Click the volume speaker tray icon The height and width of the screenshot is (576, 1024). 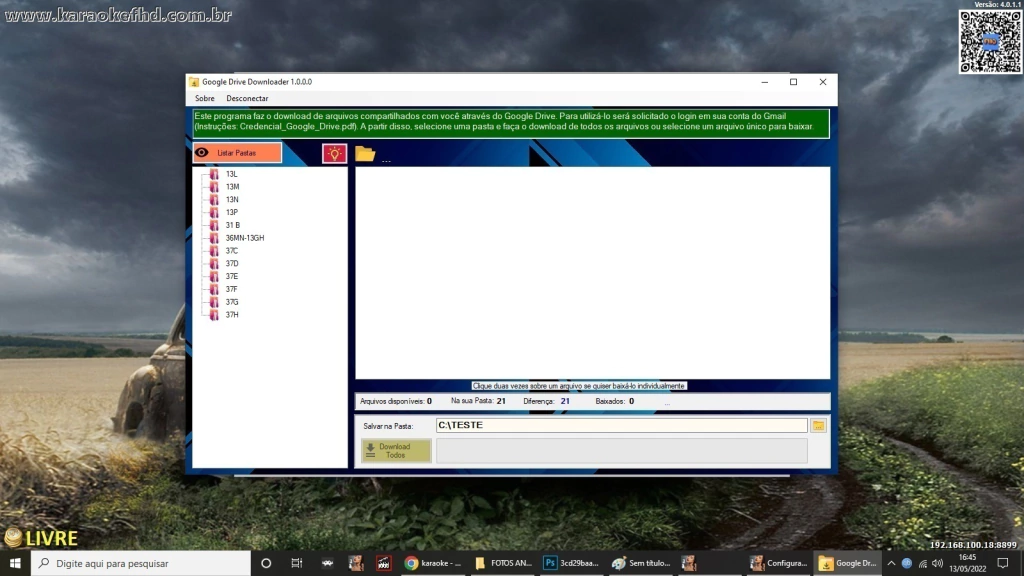point(937,563)
